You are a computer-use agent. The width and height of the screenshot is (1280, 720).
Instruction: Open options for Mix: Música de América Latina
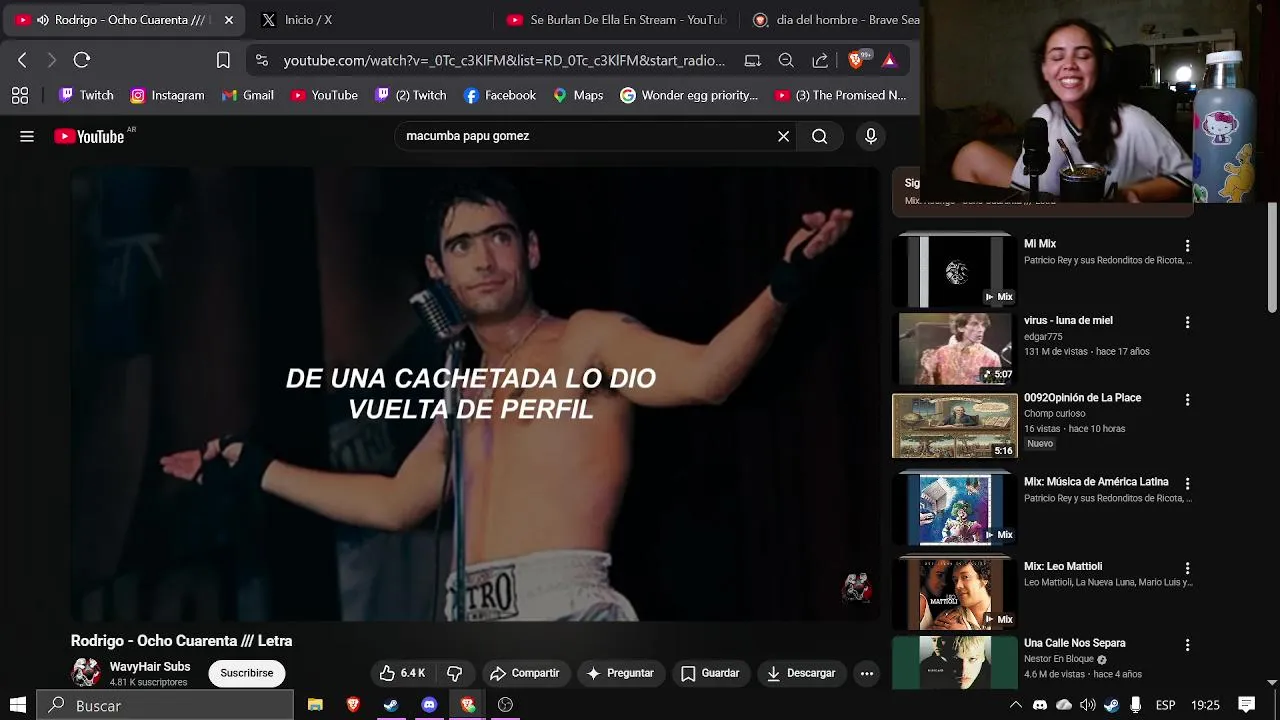[x=1187, y=483]
